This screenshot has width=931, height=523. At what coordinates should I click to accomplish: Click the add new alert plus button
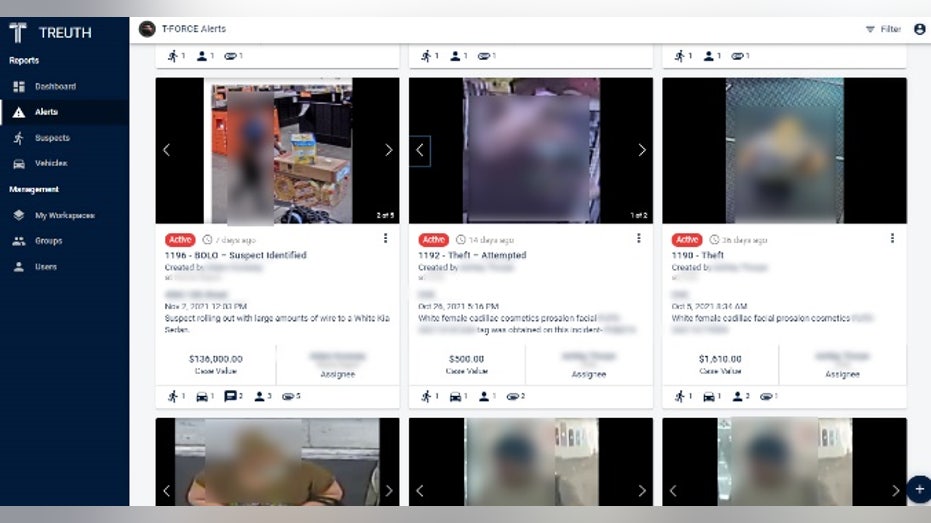(919, 490)
